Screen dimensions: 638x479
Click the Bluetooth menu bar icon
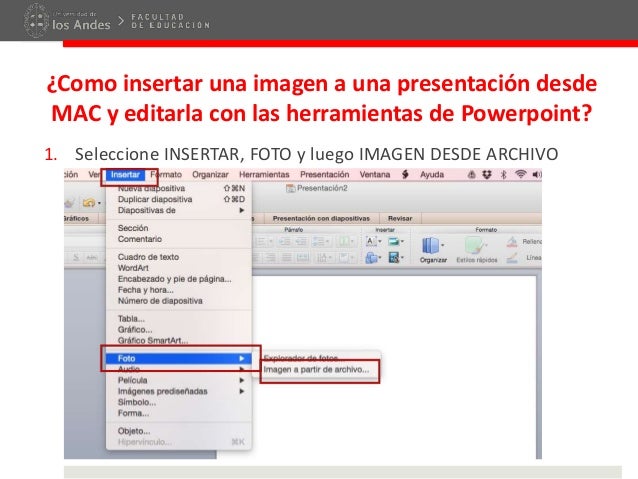pyautogui.click(x=503, y=175)
